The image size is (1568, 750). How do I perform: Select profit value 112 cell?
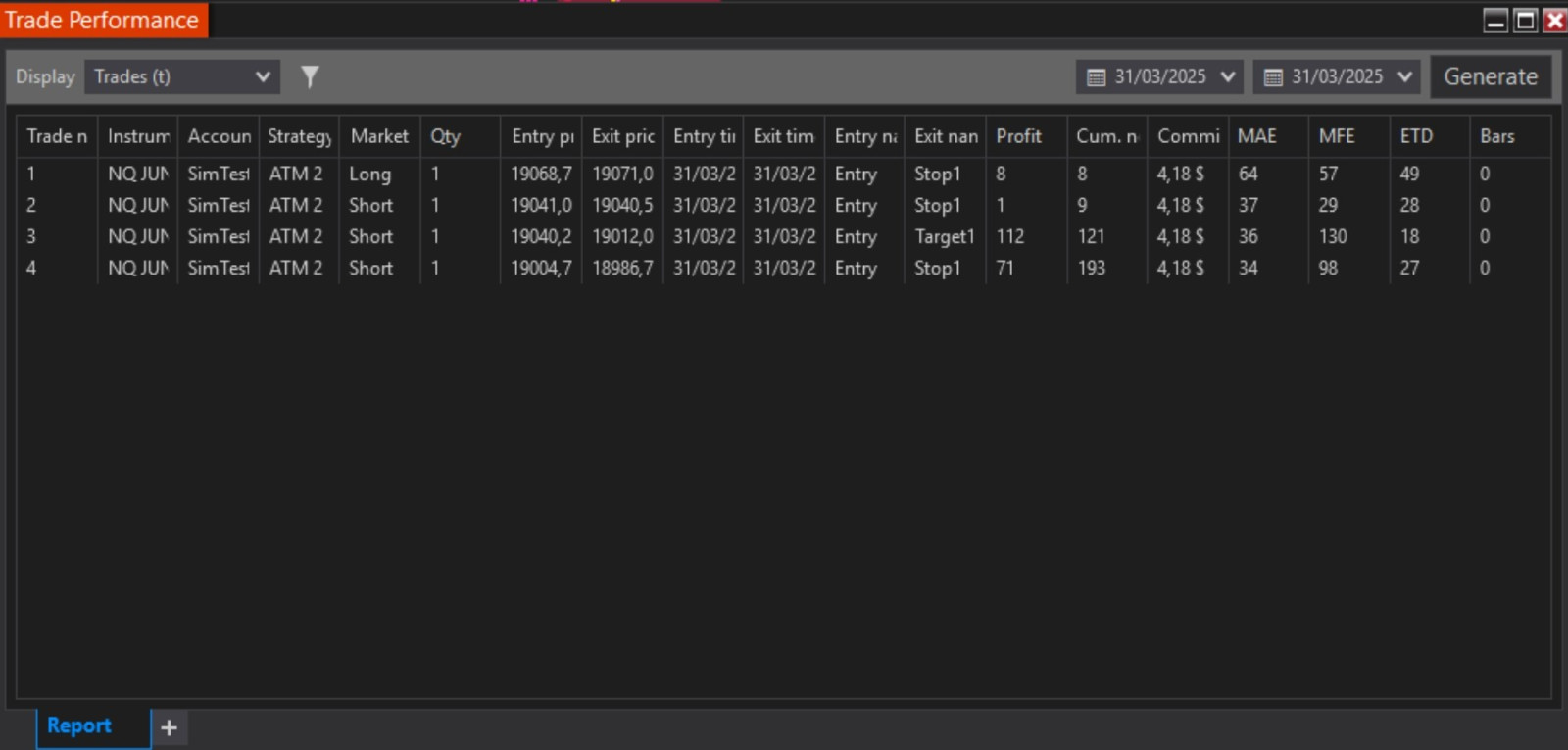[1026, 236]
